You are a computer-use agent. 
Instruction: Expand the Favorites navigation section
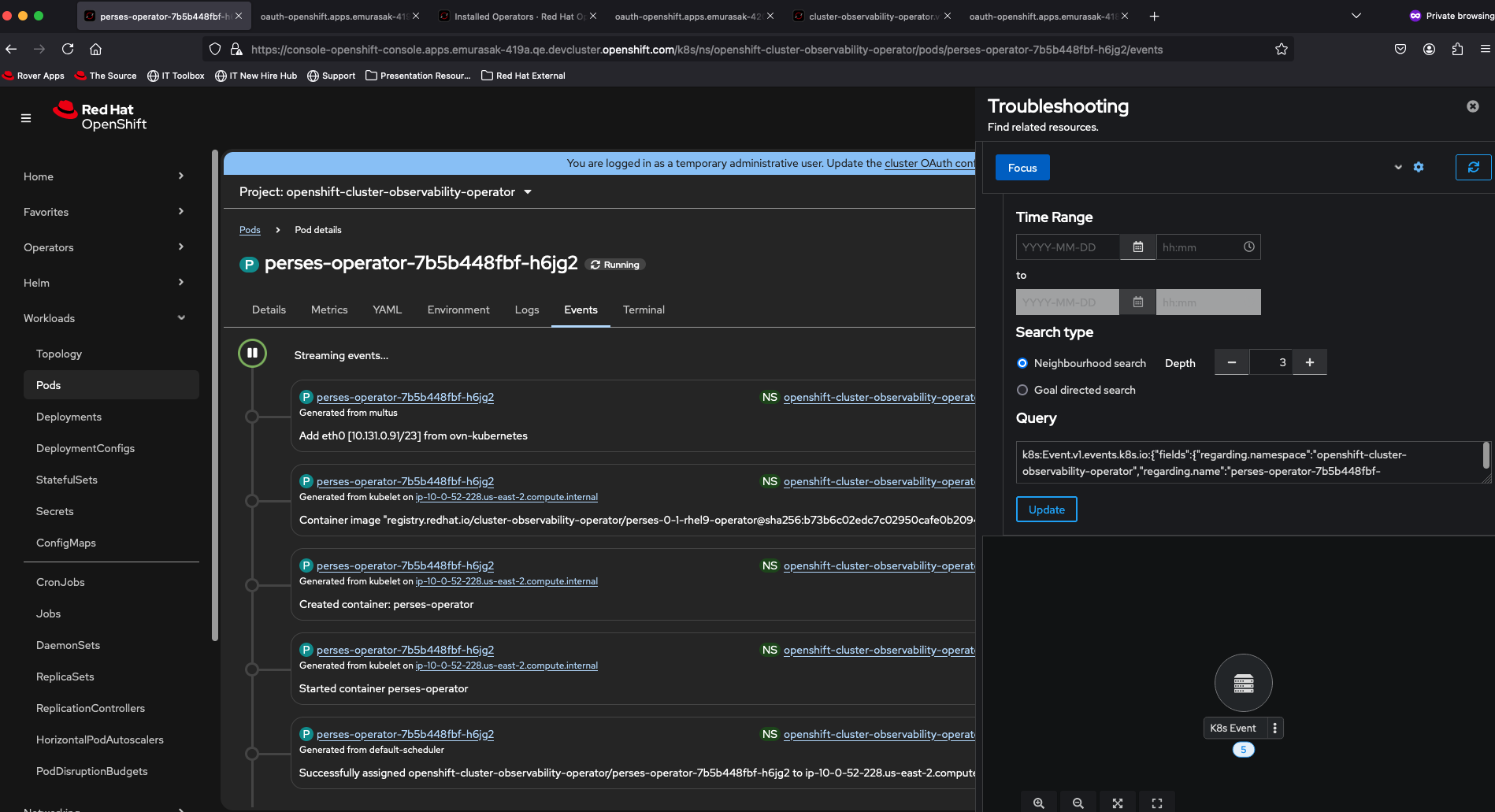coord(104,212)
